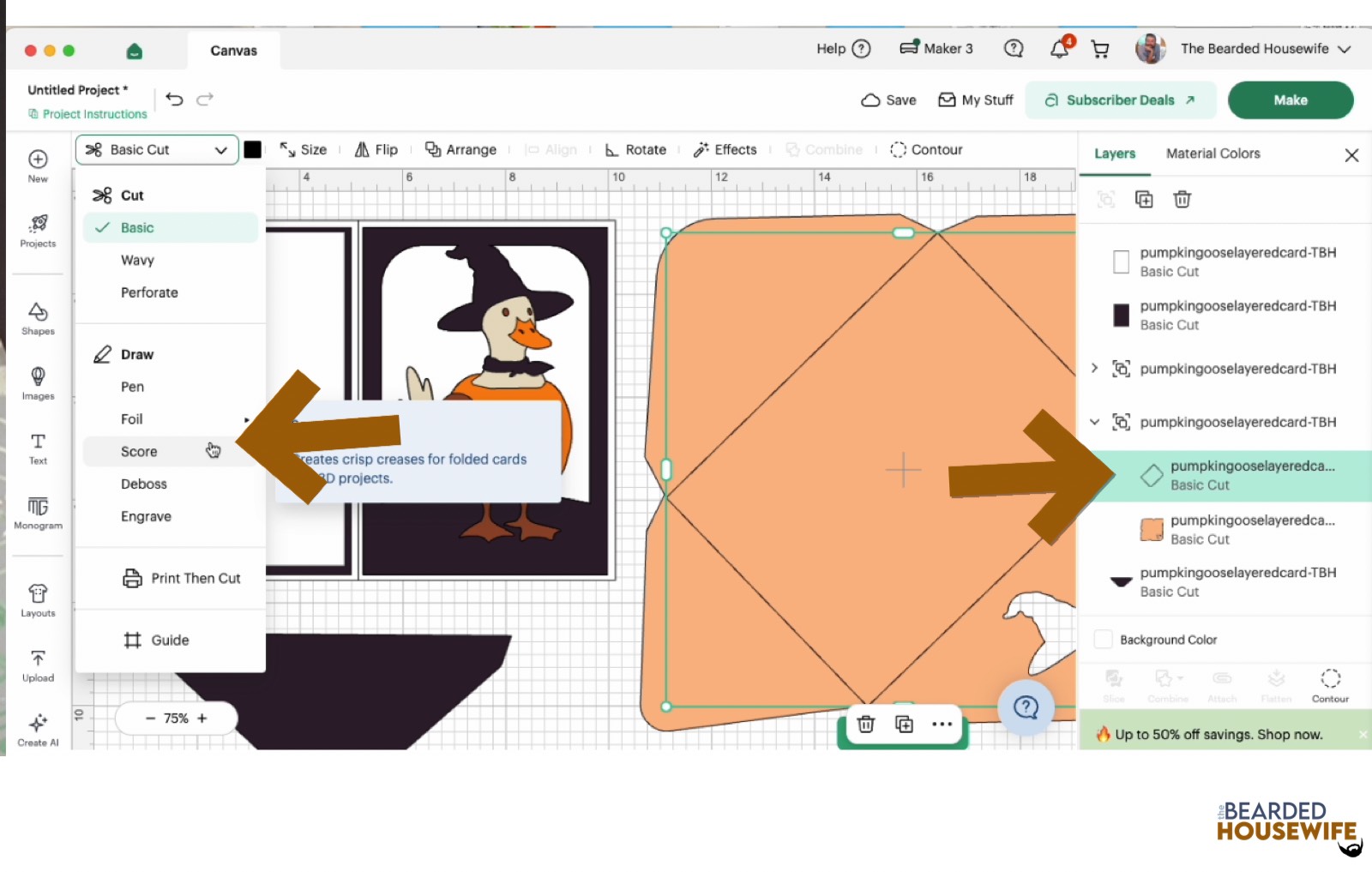Open the Effects menu

(725, 150)
